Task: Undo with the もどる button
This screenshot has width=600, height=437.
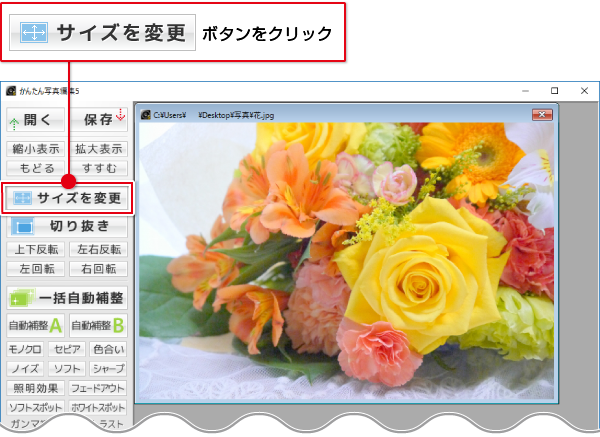Action: pos(36,168)
